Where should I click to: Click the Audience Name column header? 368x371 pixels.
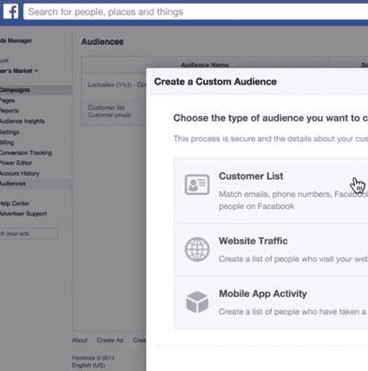(x=205, y=65)
